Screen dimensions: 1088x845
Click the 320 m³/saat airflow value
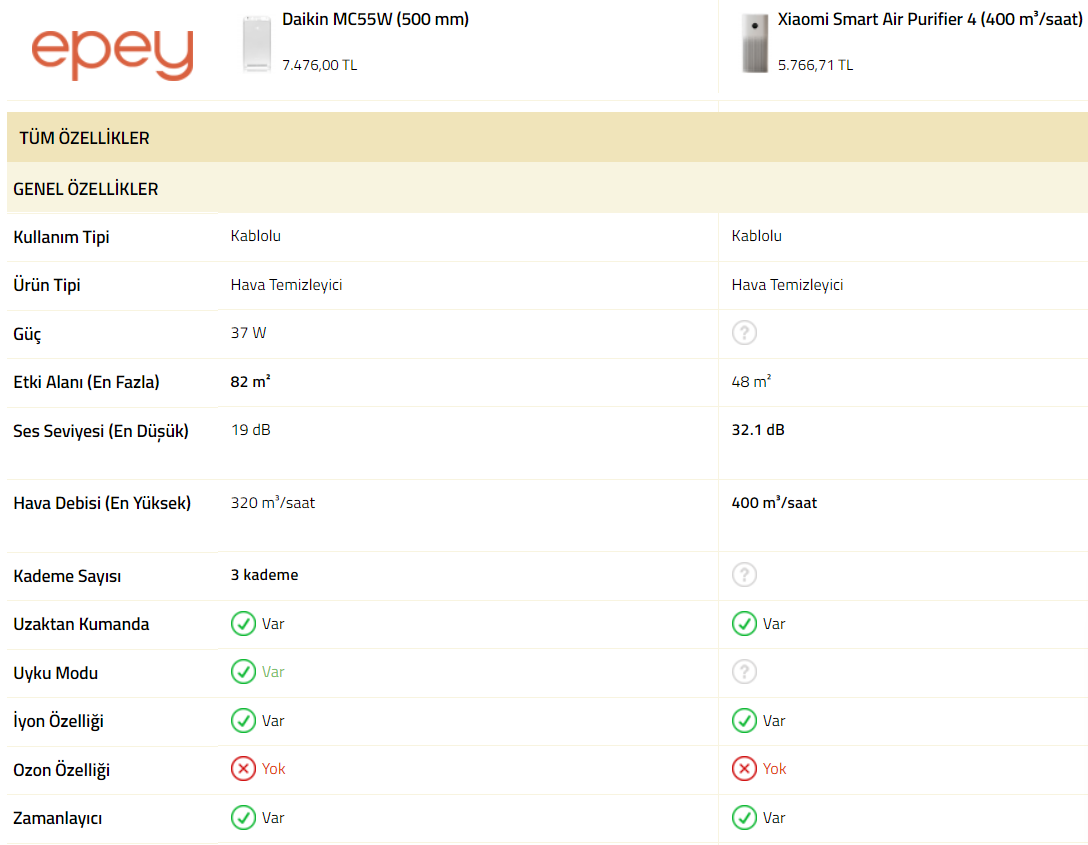click(x=273, y=502)
